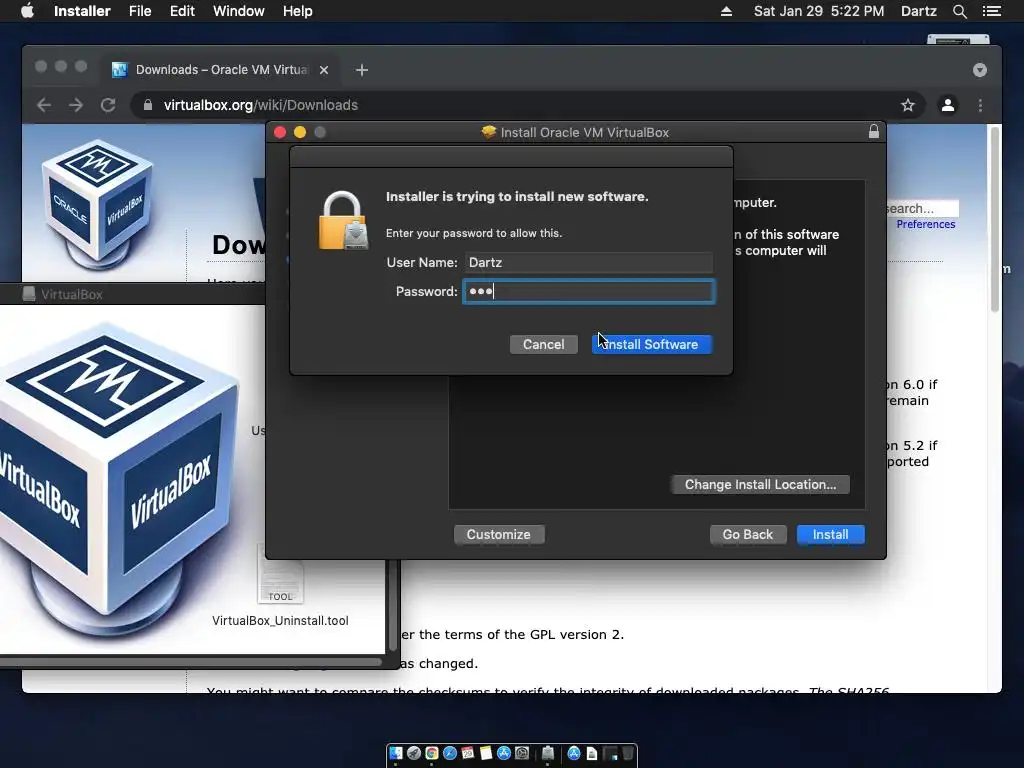Open the Preferences link on webpage

click(925, 224)
